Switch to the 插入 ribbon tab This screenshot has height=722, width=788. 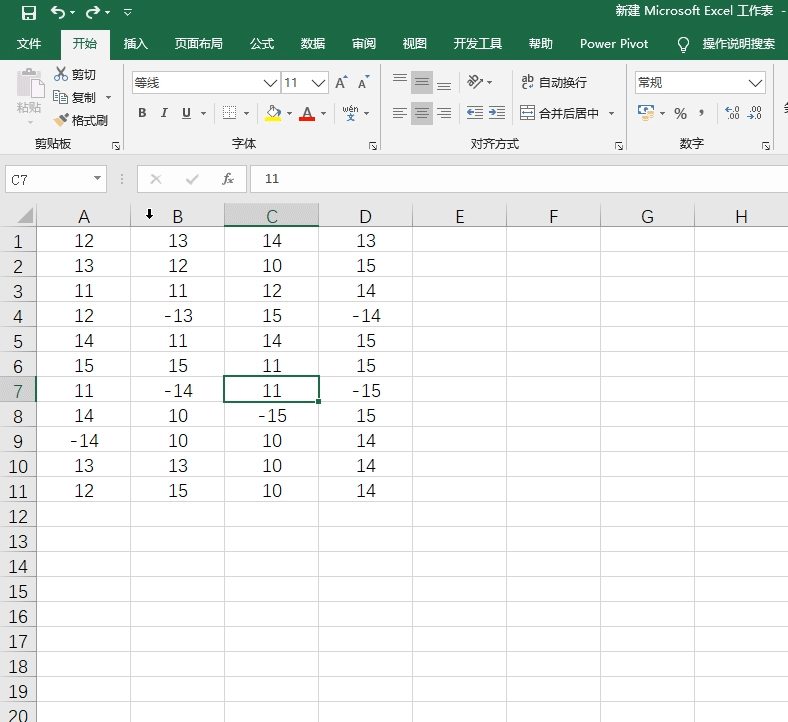click(136, 44)
